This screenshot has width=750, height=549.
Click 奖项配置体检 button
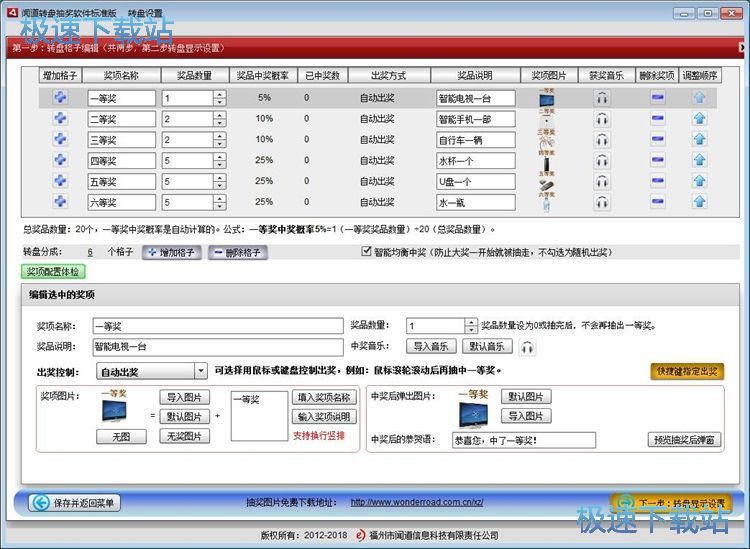(x=51, y=271)
